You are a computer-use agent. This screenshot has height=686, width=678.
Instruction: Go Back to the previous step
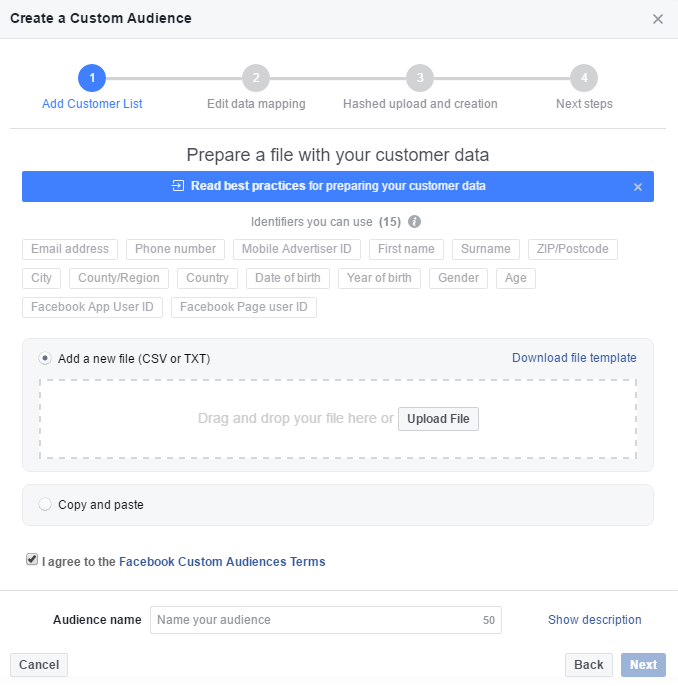click(588, 665)
